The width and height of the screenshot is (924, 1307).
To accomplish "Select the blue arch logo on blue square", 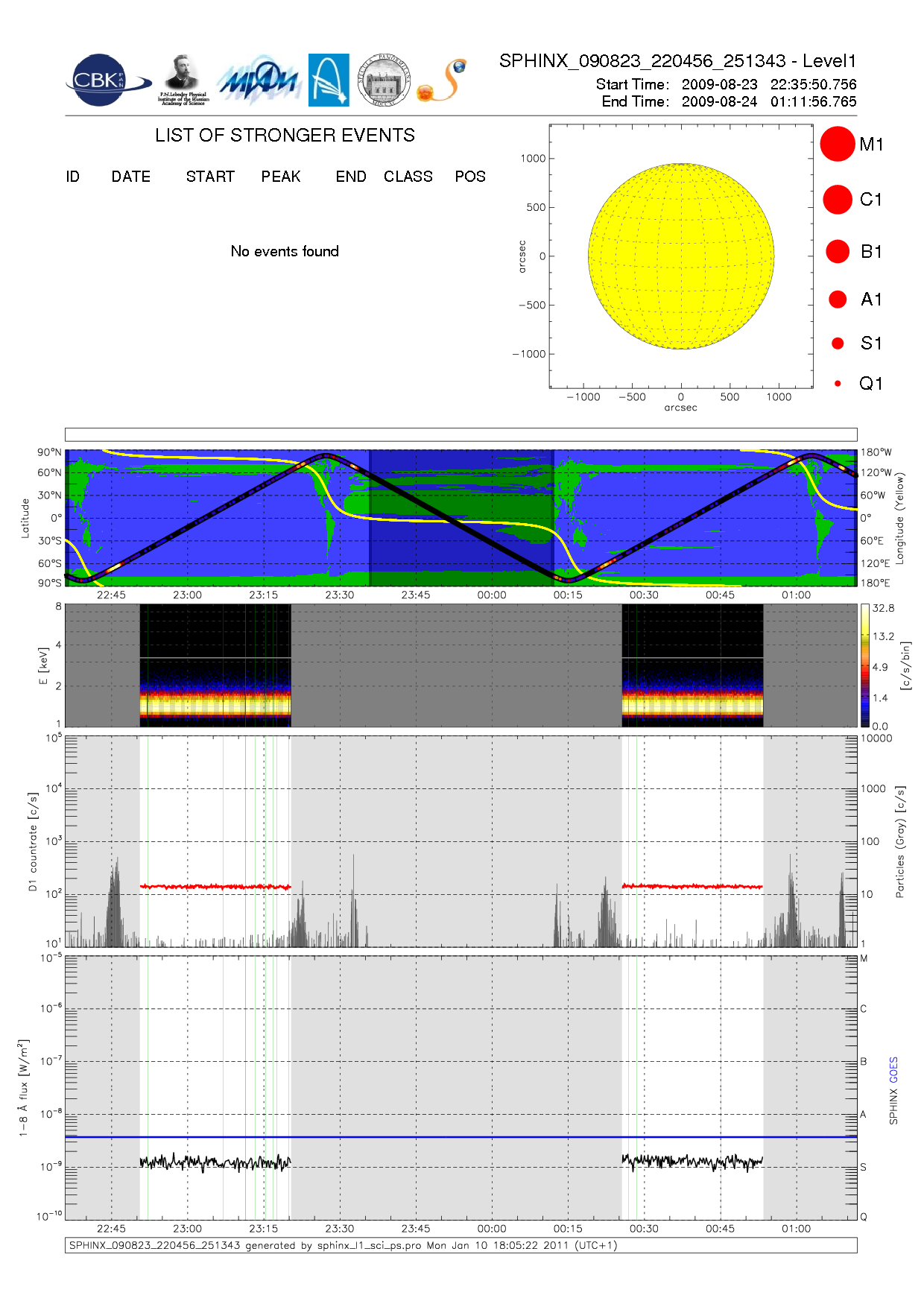I will [329, 80].
